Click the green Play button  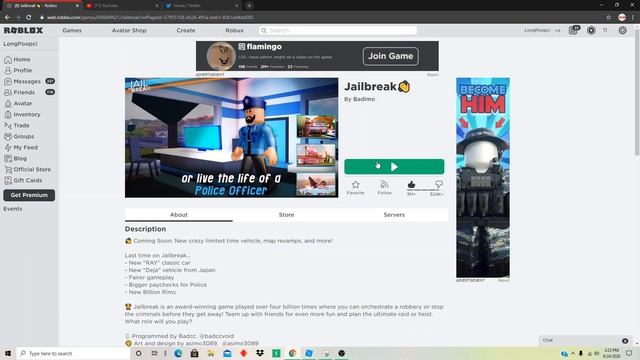point(394,167)
